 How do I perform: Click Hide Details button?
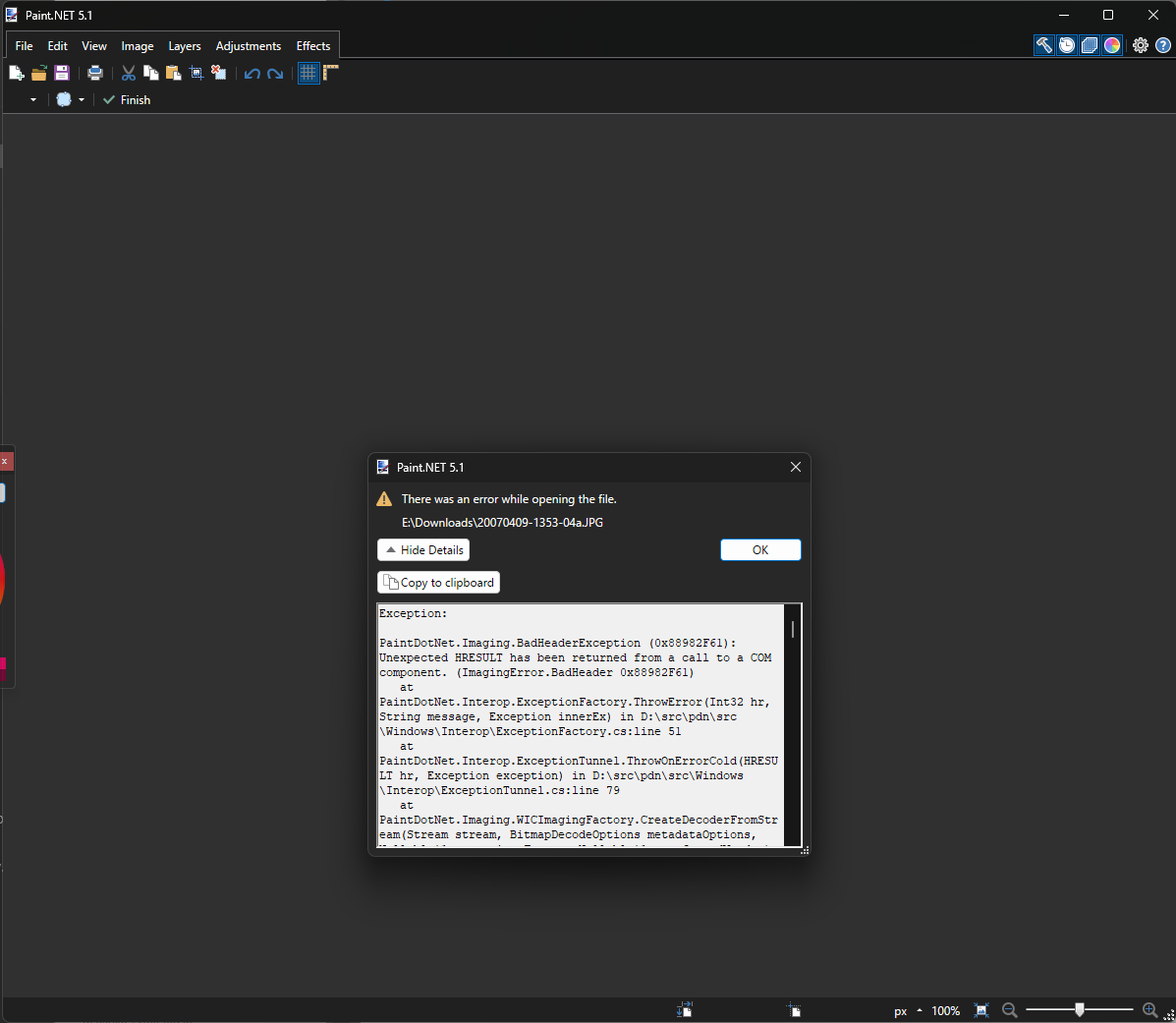tap(423, 549)
